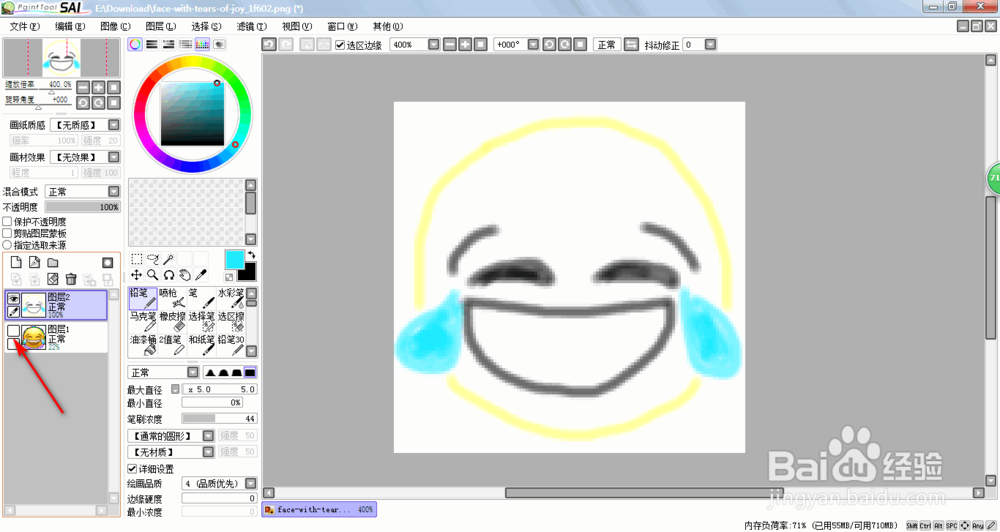1000x532 pixels.
Task: Toggle the swatches panel button
Action: click(x=202, y=44)
